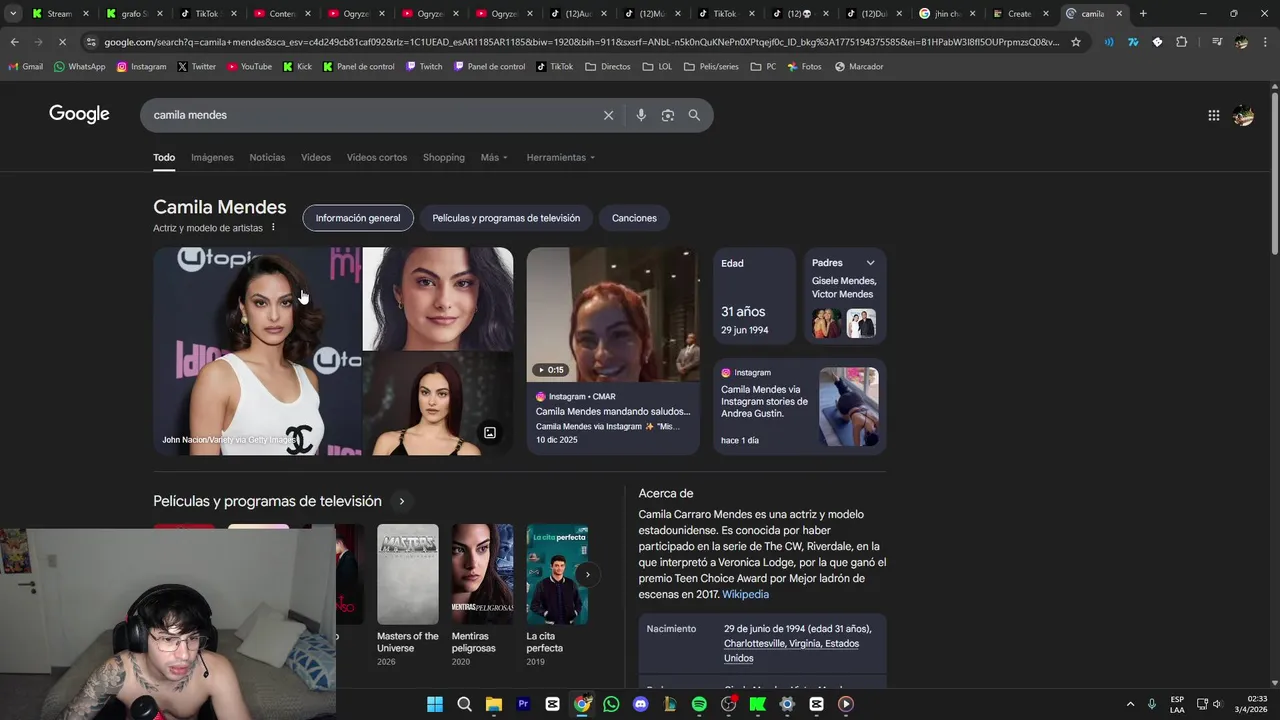Open the Mentiras peligrosas movie poster
Viewport: 1280px width, 720px height.
482,574
